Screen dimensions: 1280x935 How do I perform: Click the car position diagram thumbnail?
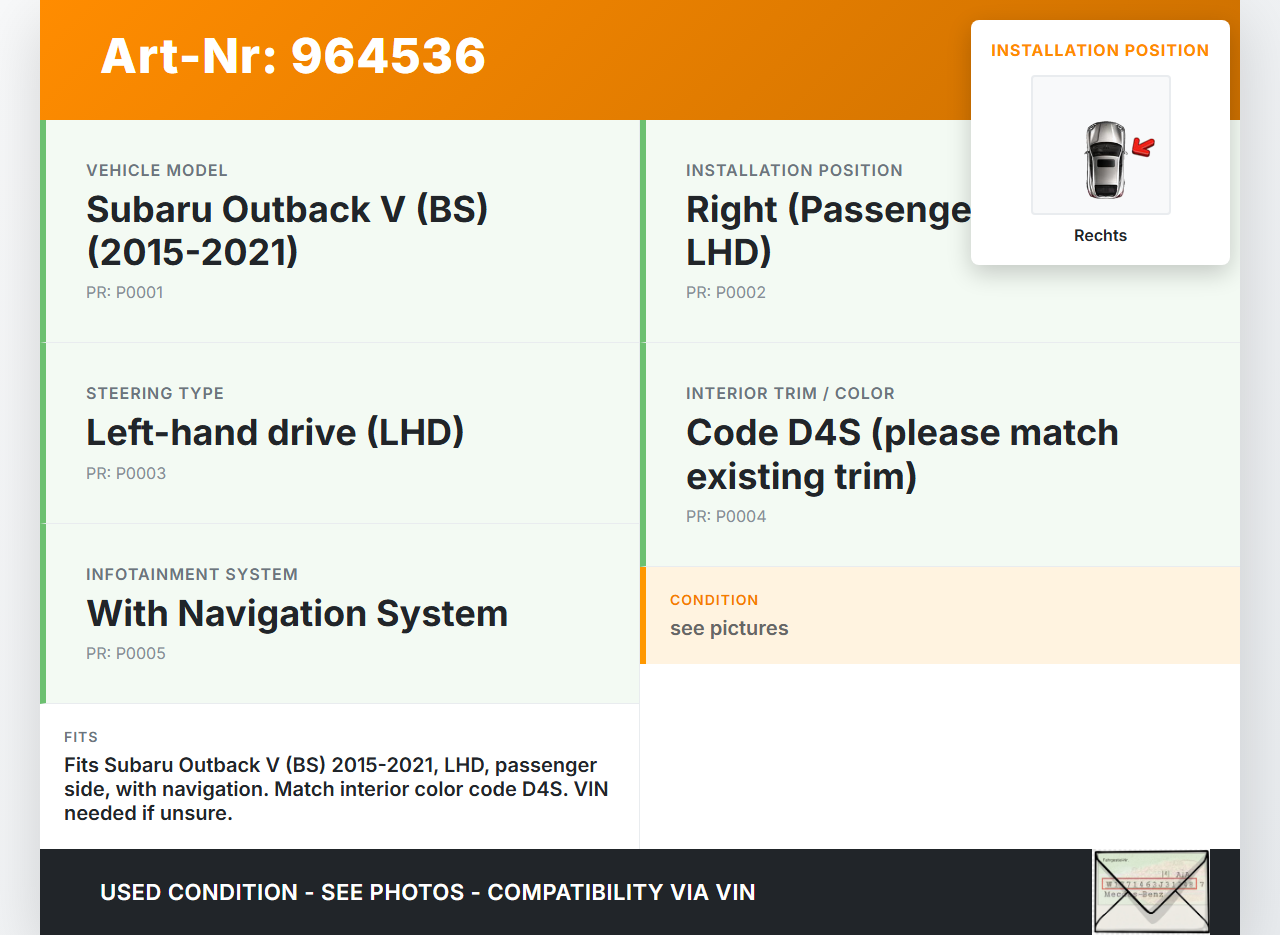click(1100, 145)
